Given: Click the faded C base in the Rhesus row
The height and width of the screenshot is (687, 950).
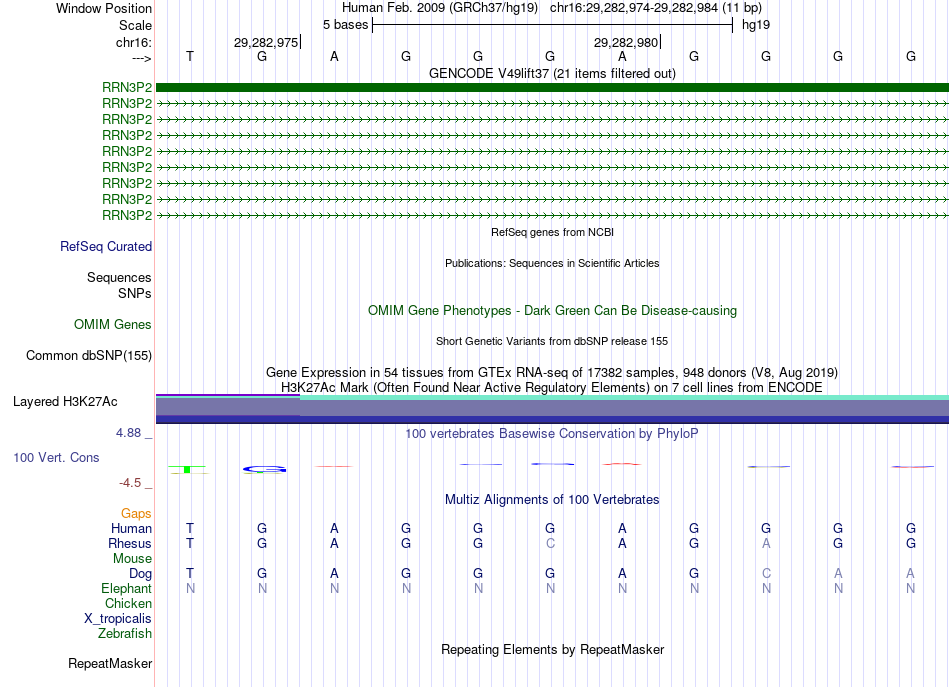Looking at the screenshot, I should [x=550, y=543].
